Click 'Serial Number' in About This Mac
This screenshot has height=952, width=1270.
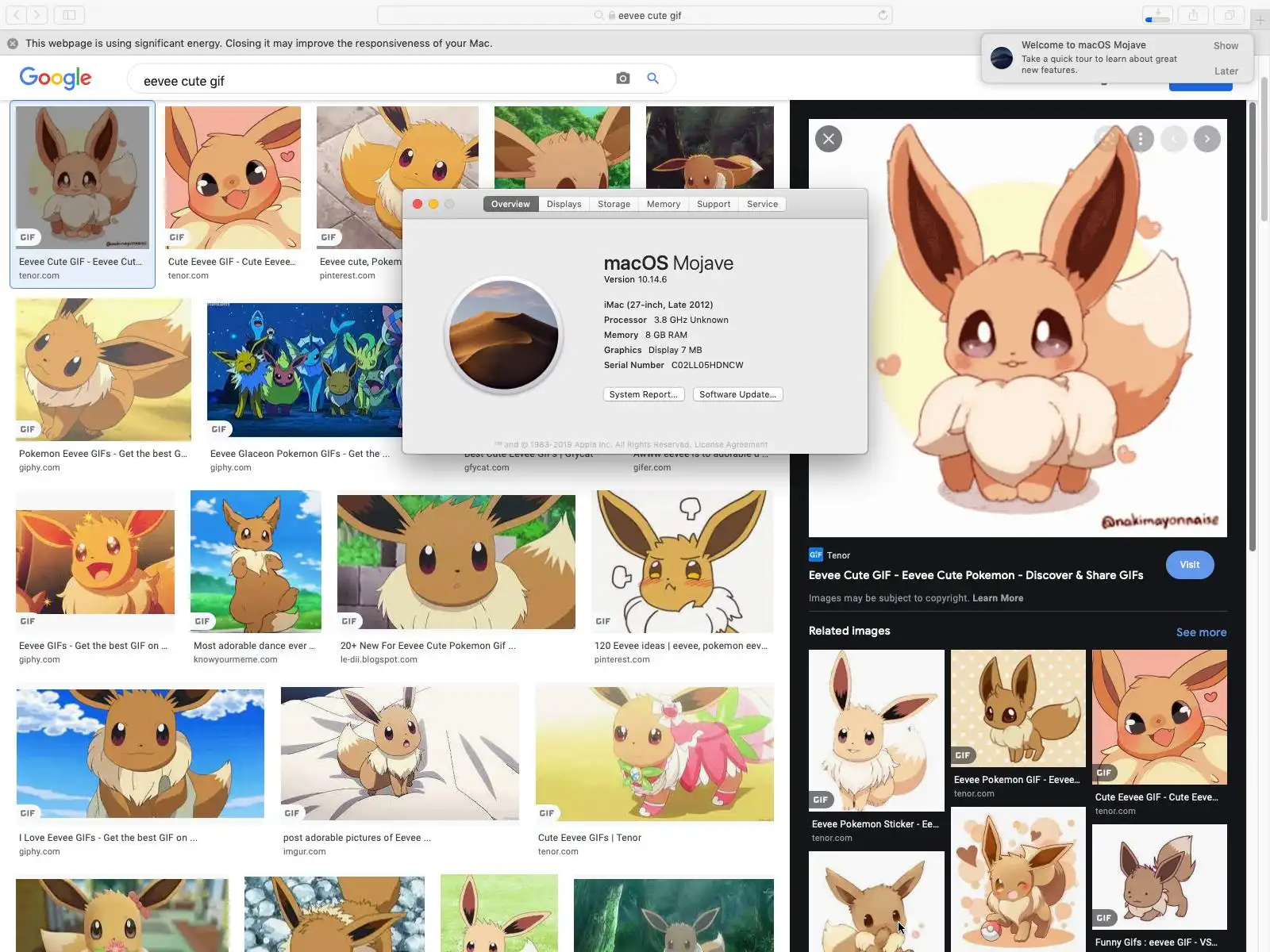[634, 366]
